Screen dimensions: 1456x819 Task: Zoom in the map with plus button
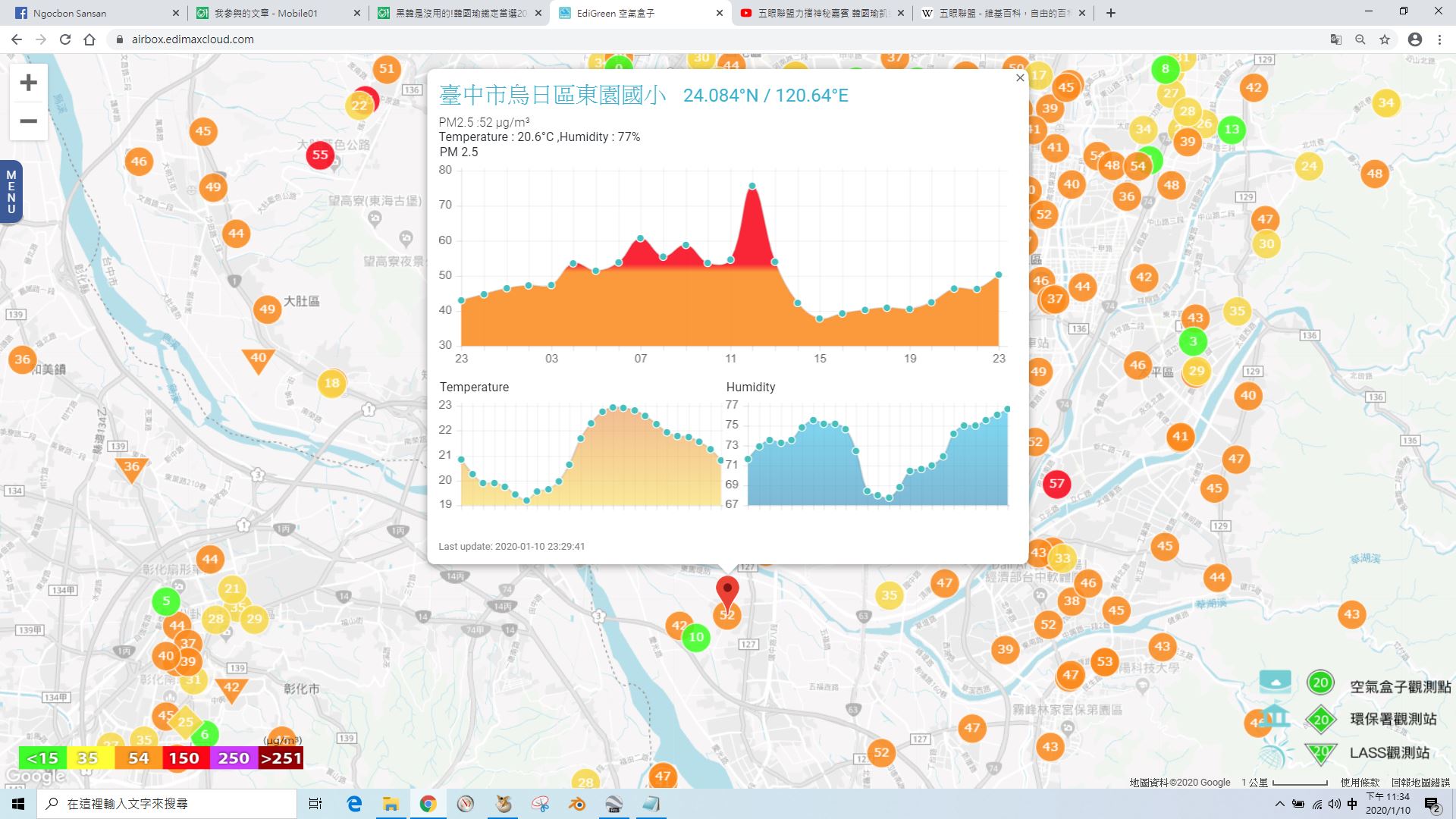coord(28,83)
